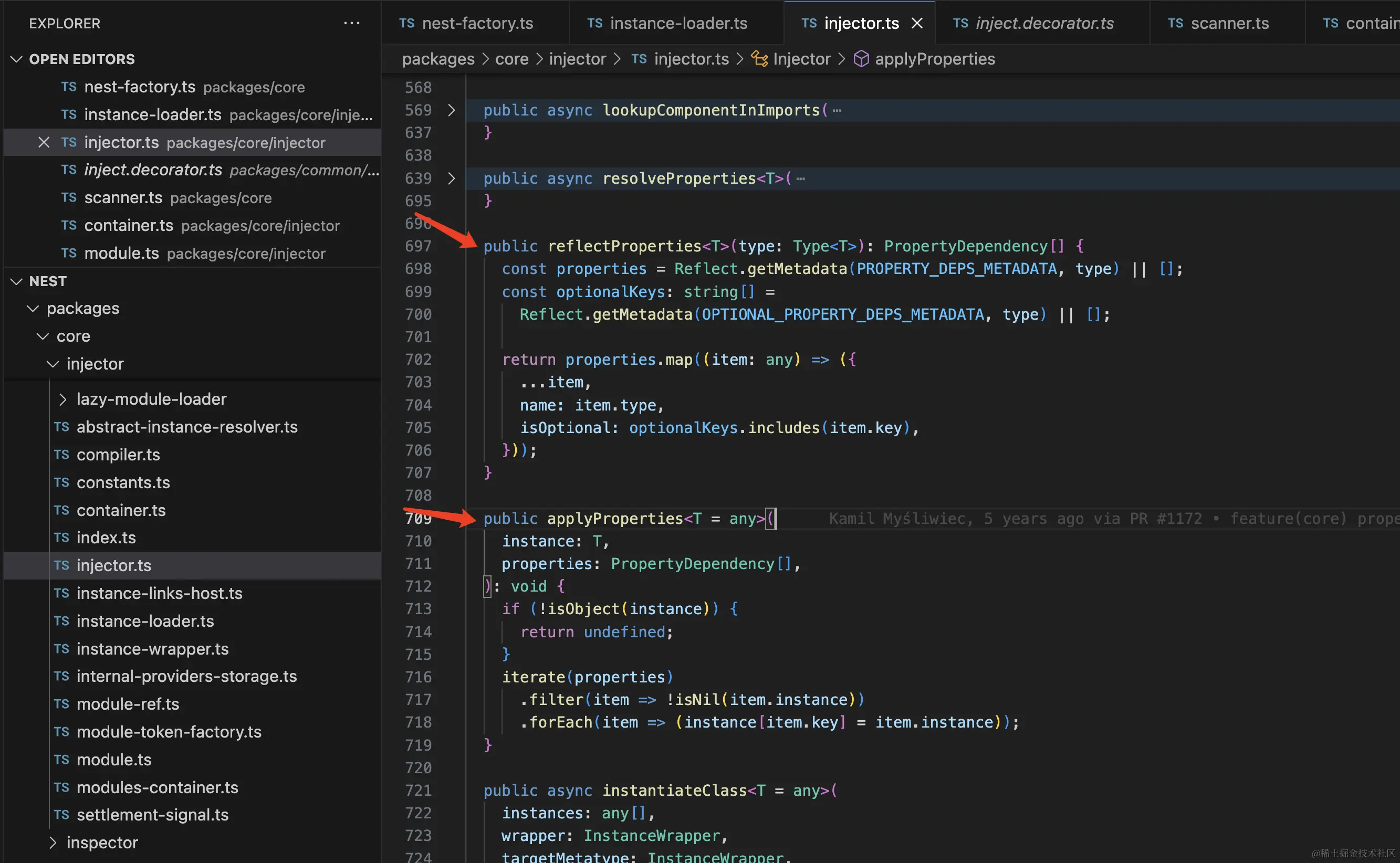Open internal-providers-storage.ts in the file tree
Viewport: 1400px width, 863px height.
(192, 676)
